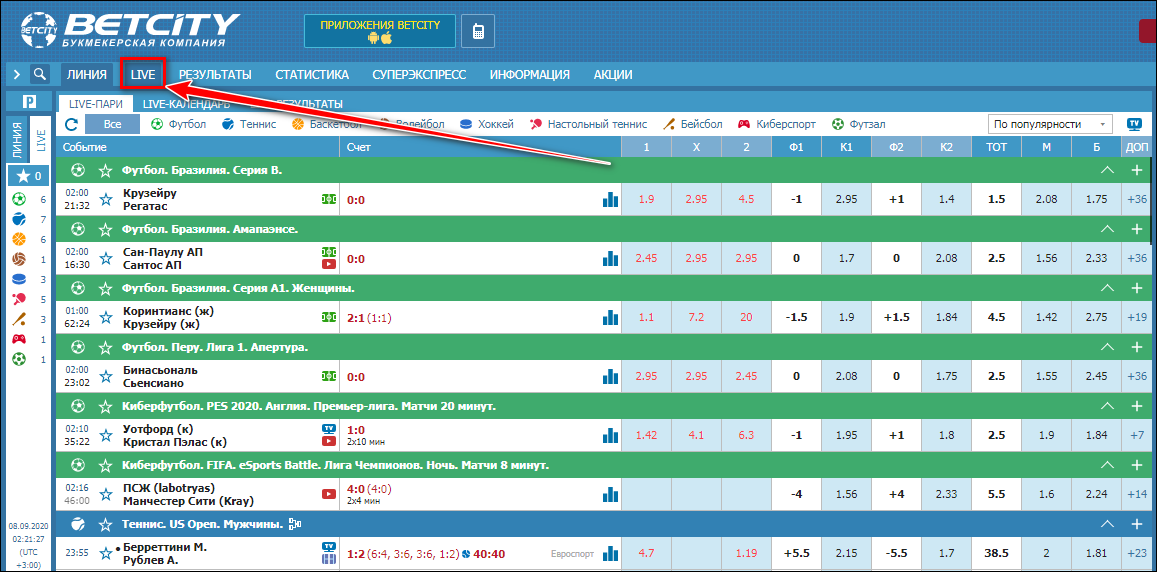
Task: Favorite the Коринтианс (ж) match
Action: [106, 317]
